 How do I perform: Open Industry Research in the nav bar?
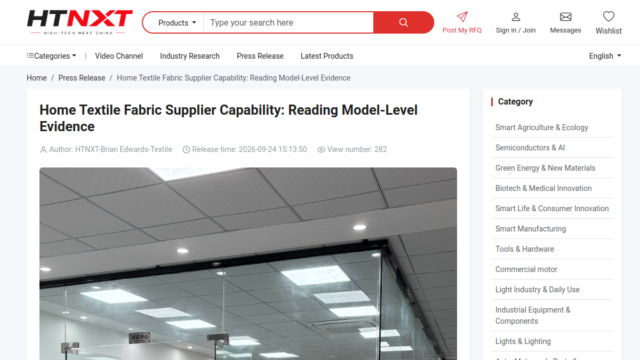189,56
